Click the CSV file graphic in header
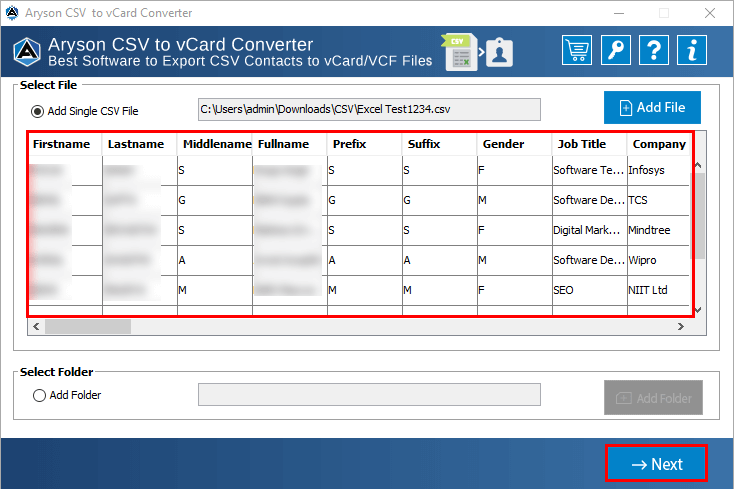The height and width of the screenshot is (489, 734). (460, 52)
